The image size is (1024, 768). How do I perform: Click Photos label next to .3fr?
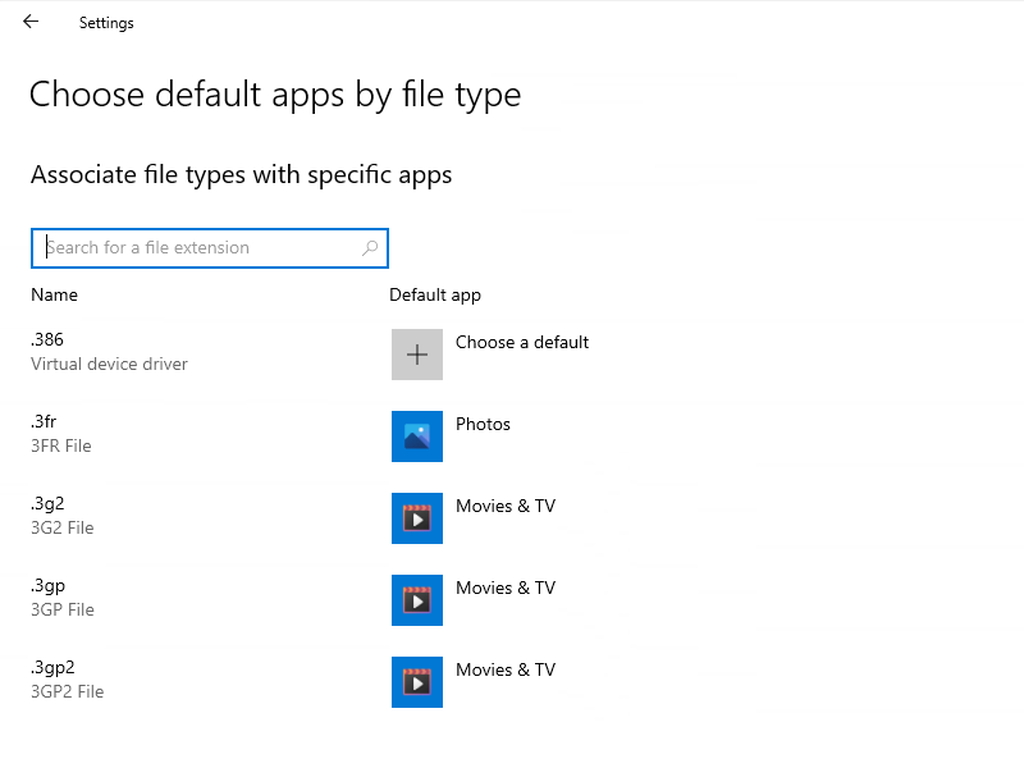pos(483,424)
